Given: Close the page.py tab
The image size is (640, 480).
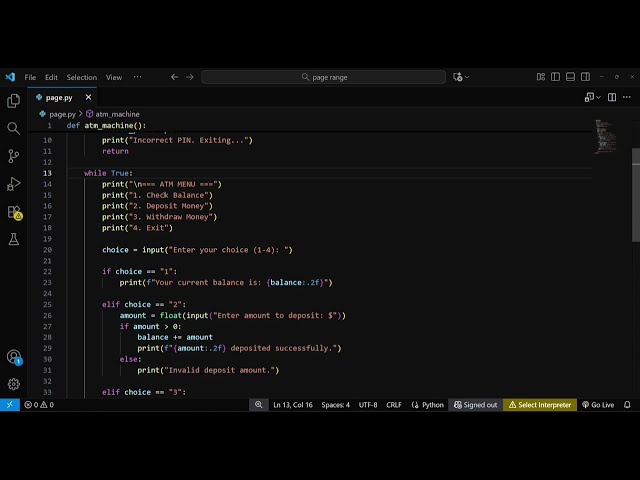Looking at the screenshot, I should pyautogui.click(x=88, y=97).
